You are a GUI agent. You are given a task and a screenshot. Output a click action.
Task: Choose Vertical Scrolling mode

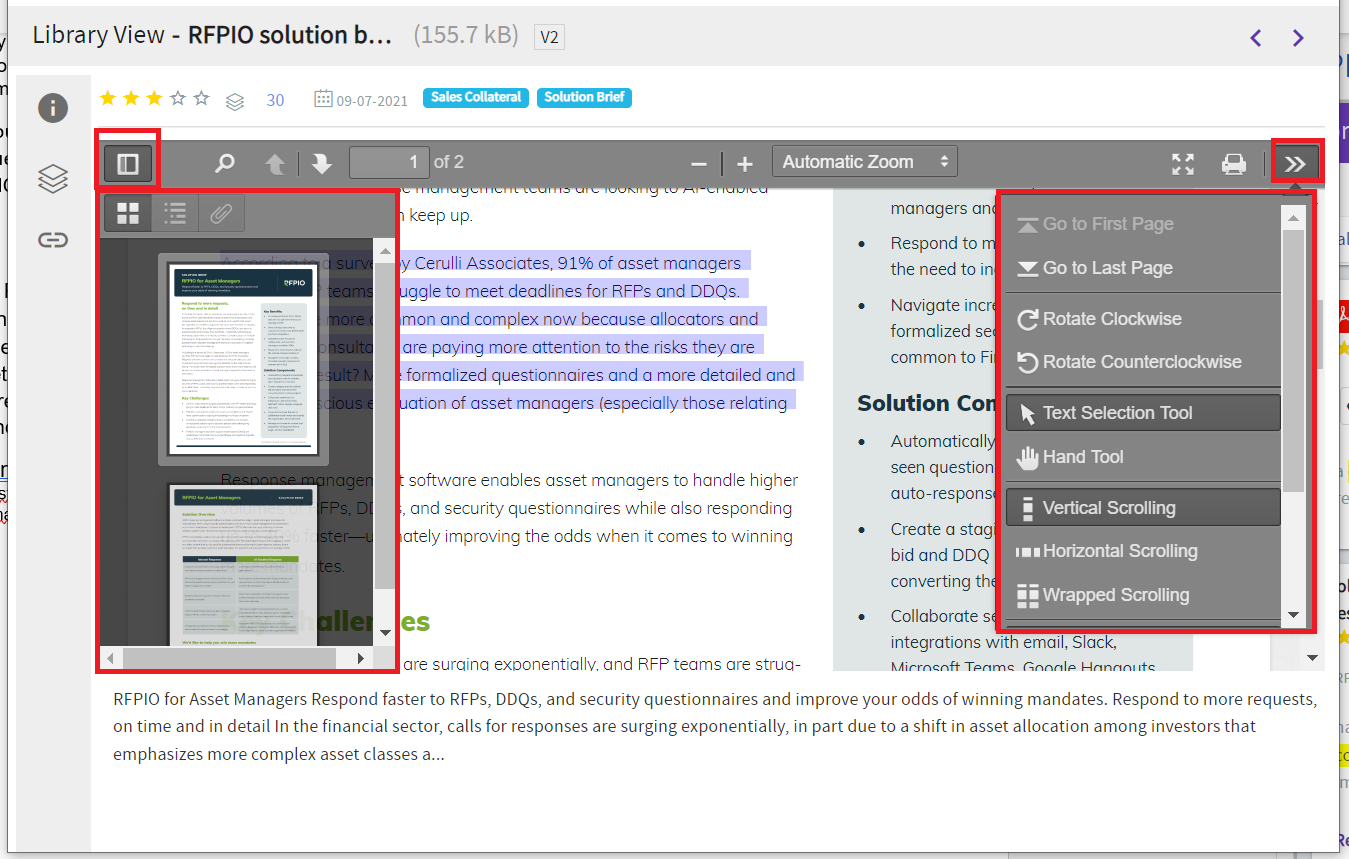coord(1143,508)
